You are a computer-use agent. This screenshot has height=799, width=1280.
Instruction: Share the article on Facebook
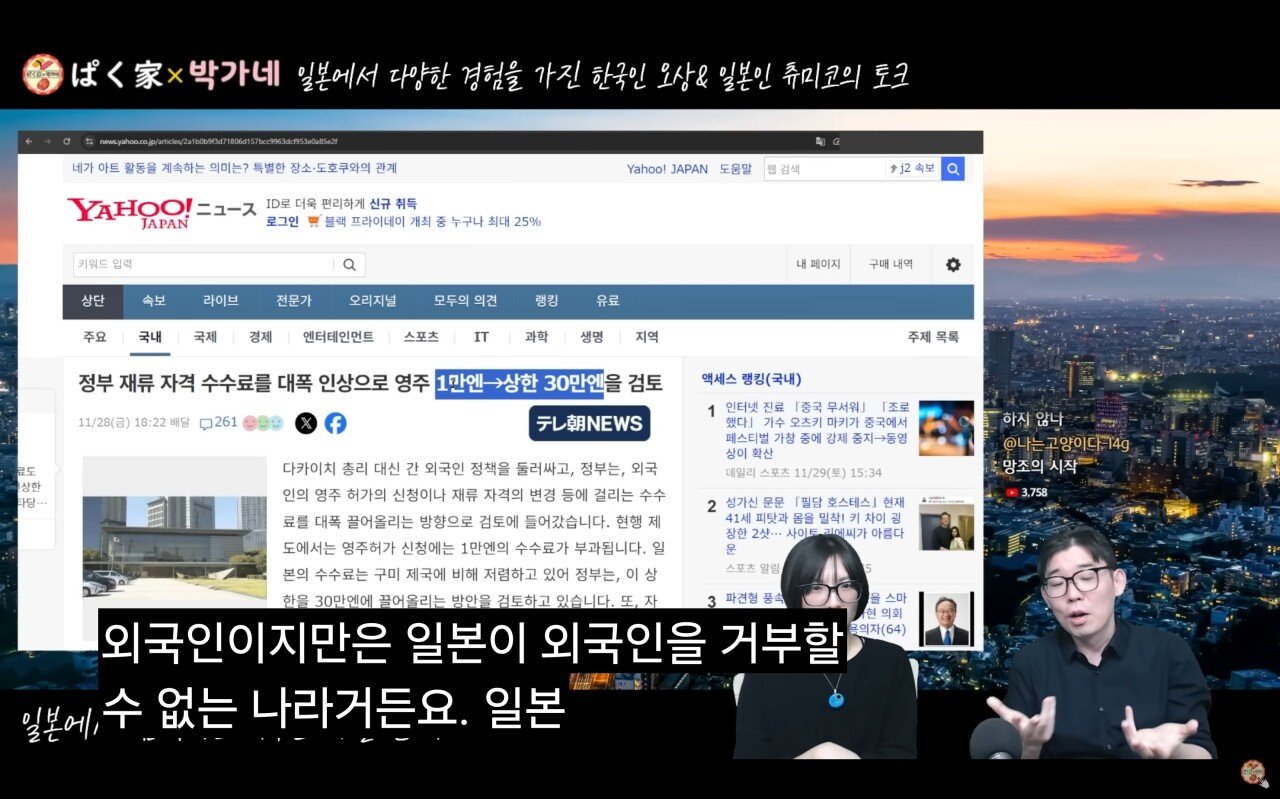point(336,423)
